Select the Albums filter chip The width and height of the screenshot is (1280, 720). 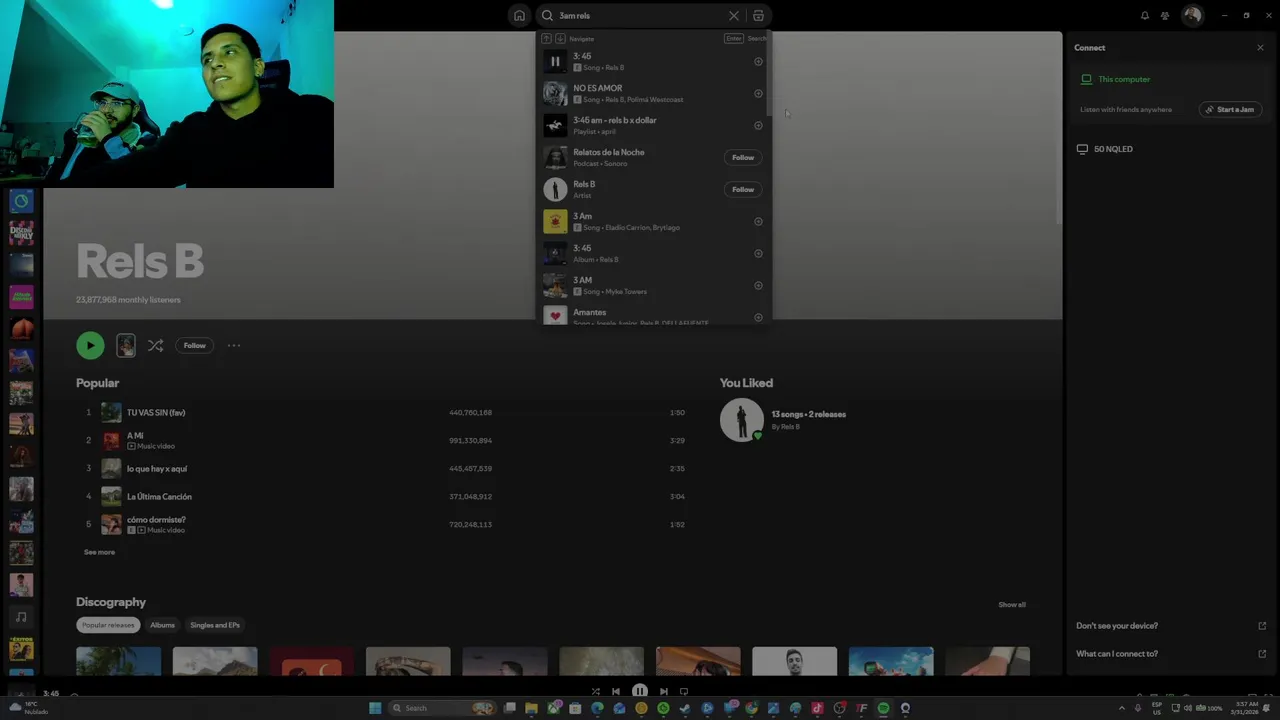(162, 625)
